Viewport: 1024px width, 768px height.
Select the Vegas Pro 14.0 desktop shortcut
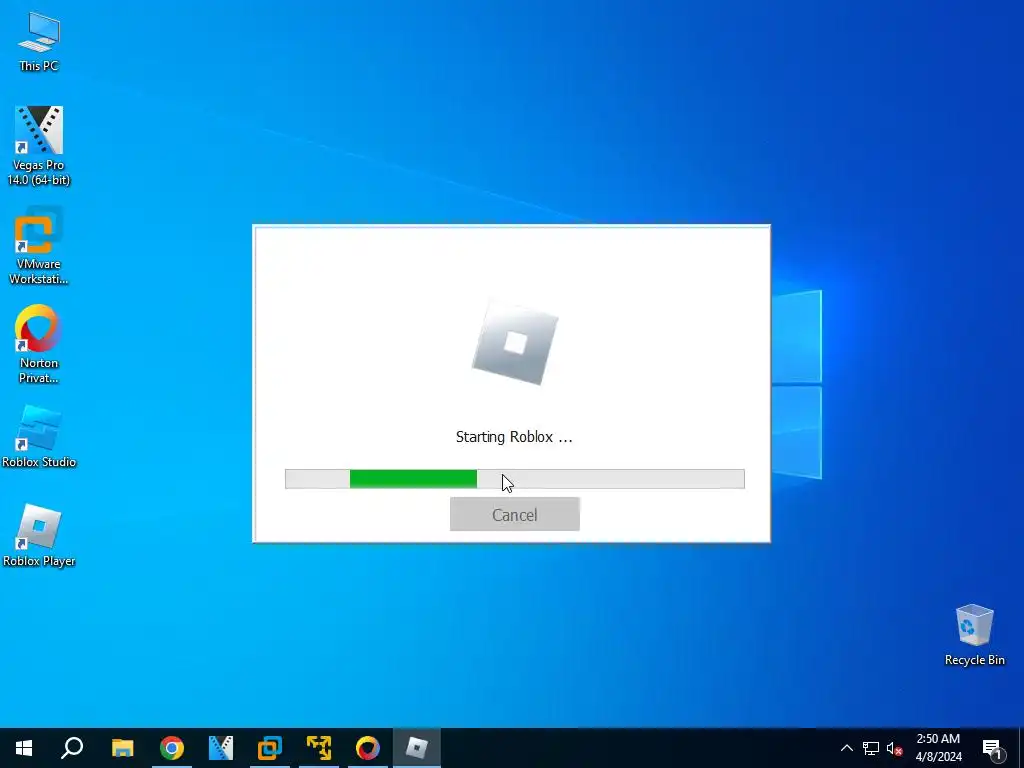(x=39, y=146)
